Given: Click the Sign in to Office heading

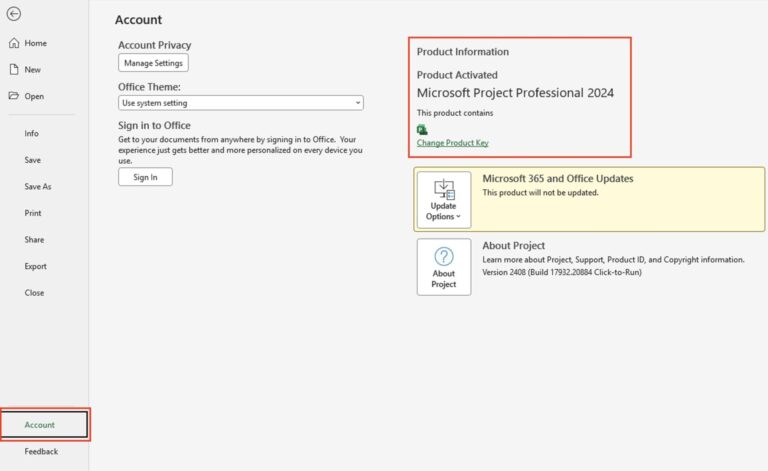Looking at the screenshot, I should click(154, 125).
